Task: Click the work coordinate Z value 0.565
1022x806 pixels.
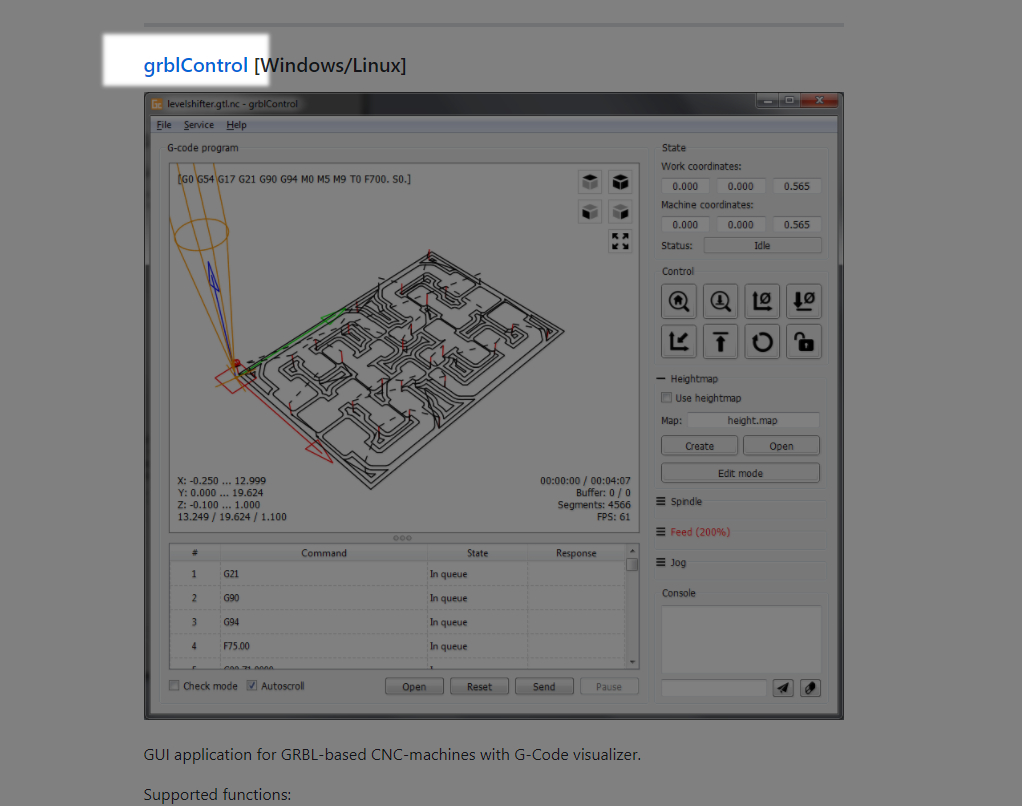Action: click(796, 186)
